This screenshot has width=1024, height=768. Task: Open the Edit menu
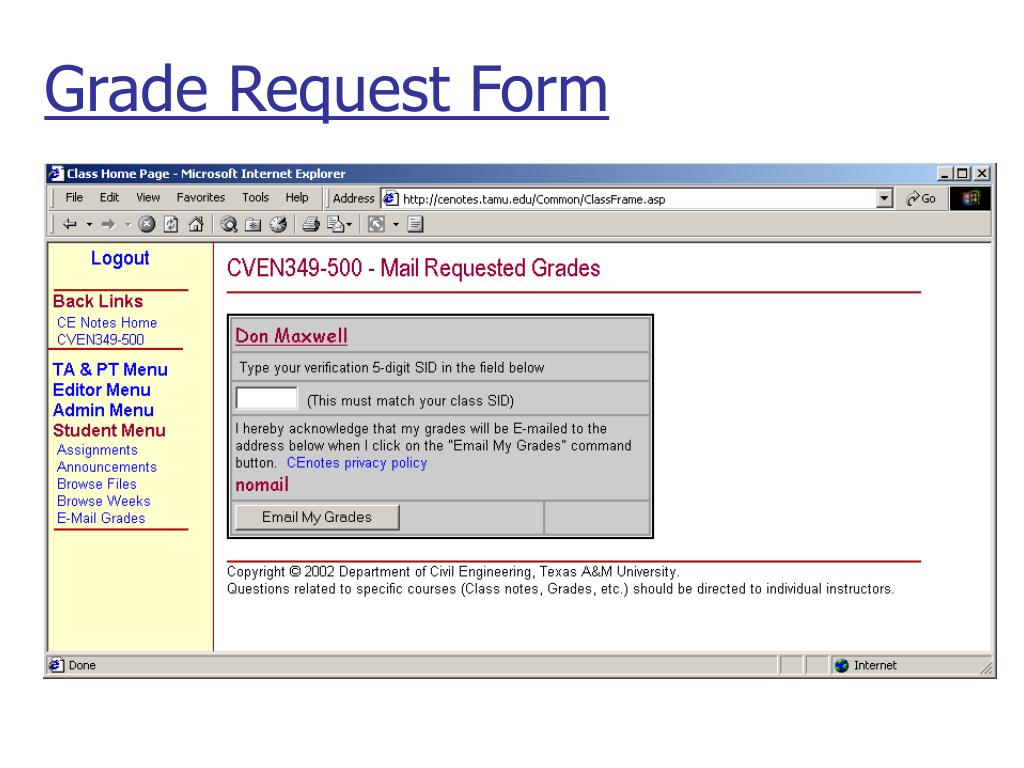pyautogui.click(x=109, y=197)
